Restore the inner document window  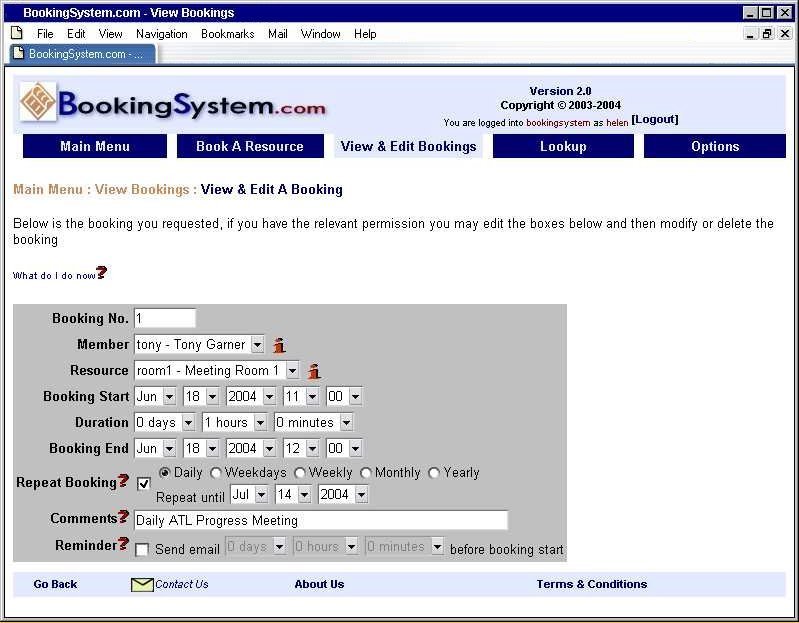pyautogui.click(x=767, y=34)
